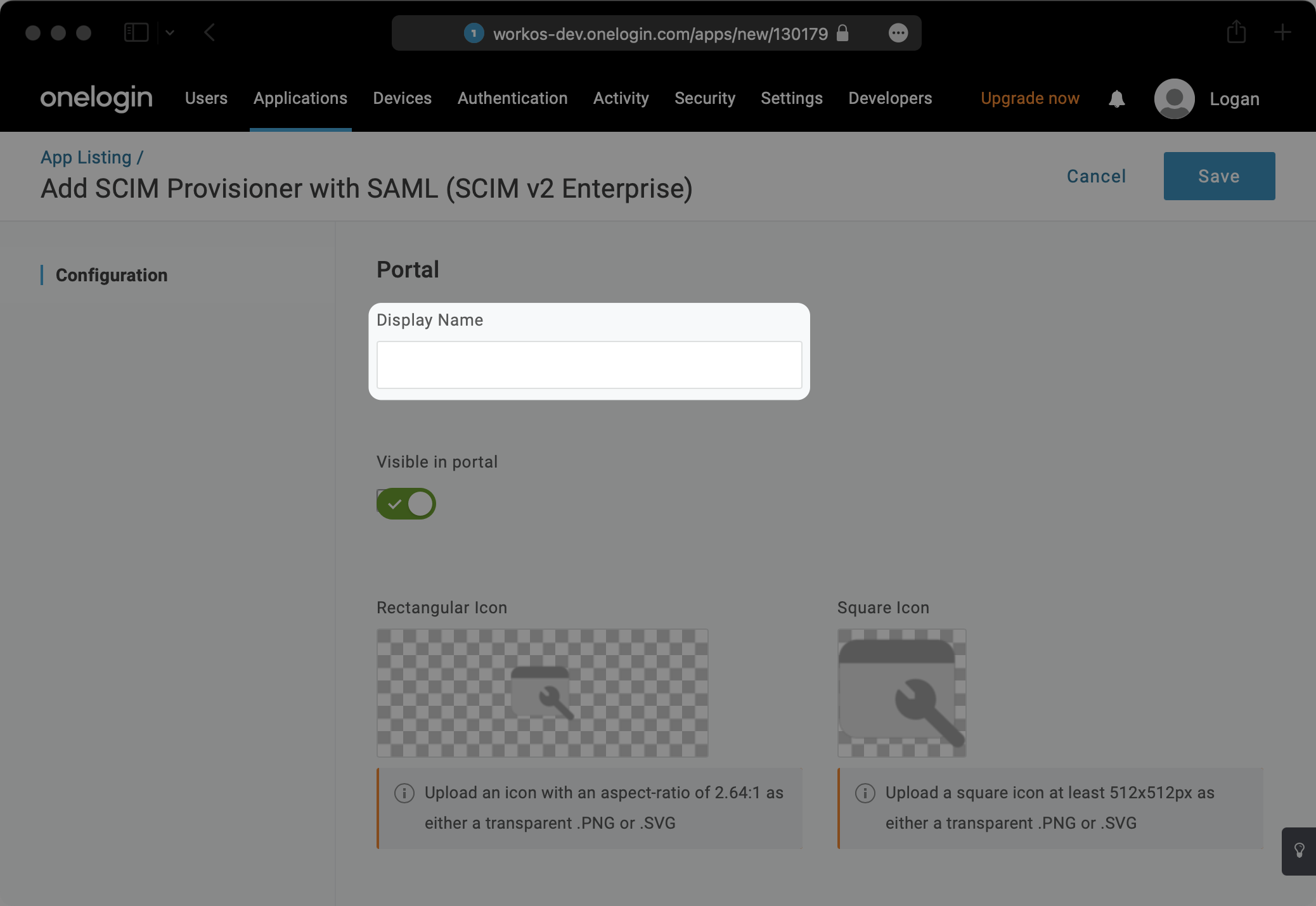
Task: Open the Security section
Action: click(705, 99)
